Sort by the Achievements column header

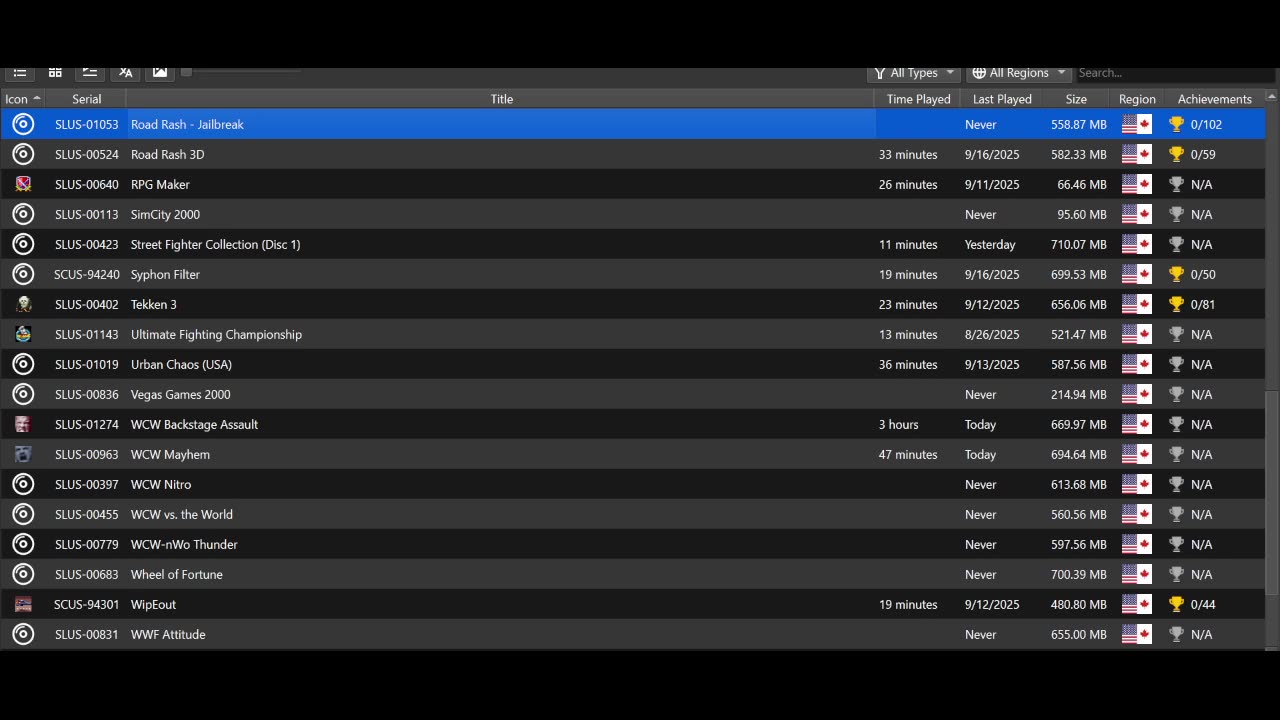[1214, 99]
